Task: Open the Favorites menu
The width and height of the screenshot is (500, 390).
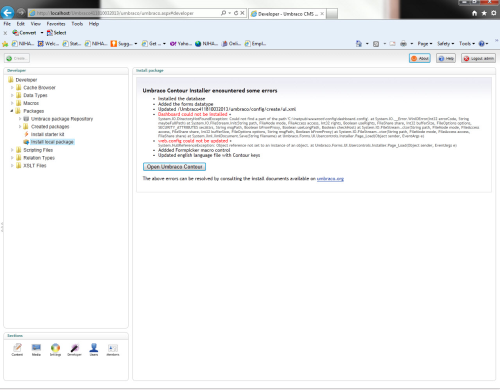Action: point(56,24)
